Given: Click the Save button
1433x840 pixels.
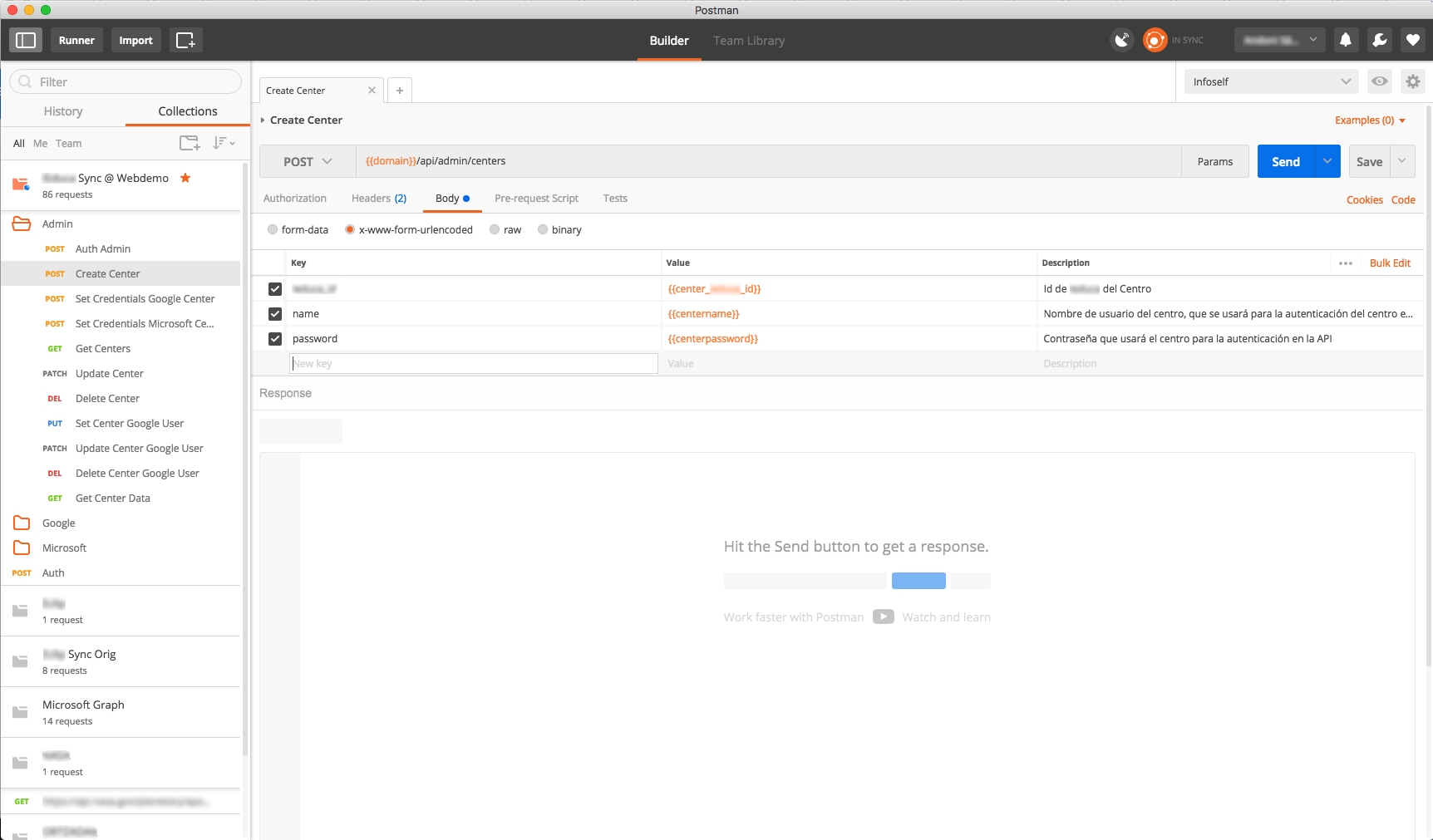Looking at the screenshot, I should click(1370, 161).
